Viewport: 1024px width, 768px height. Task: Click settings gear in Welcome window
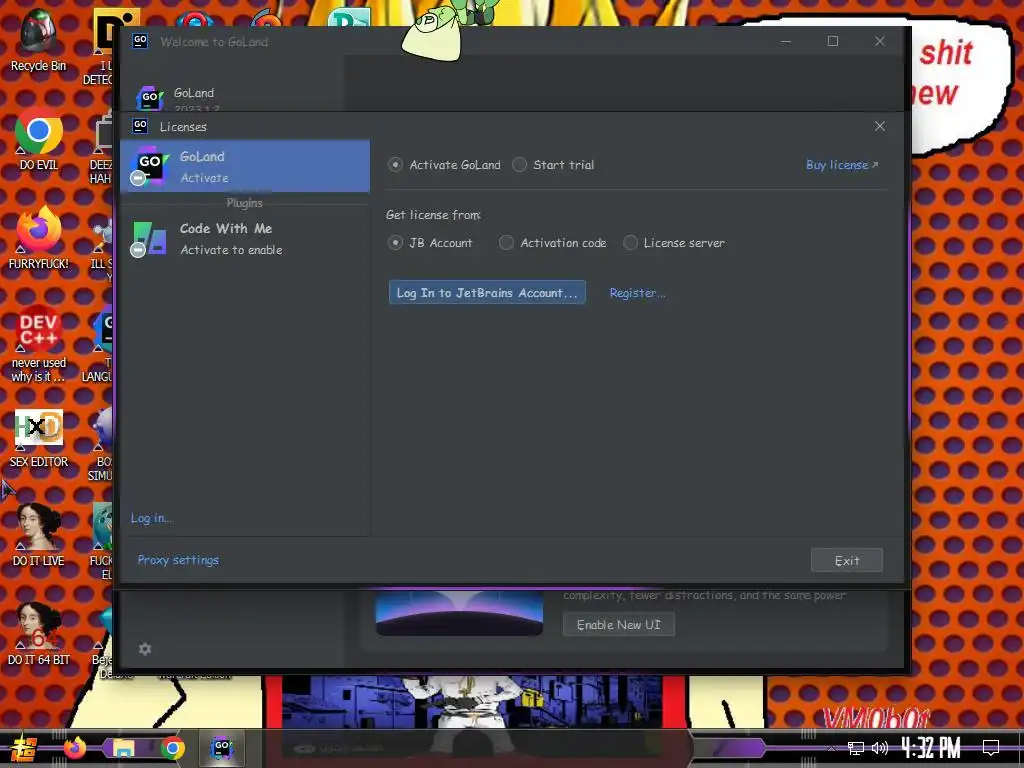pyautogui.click(x=145, y=648)
